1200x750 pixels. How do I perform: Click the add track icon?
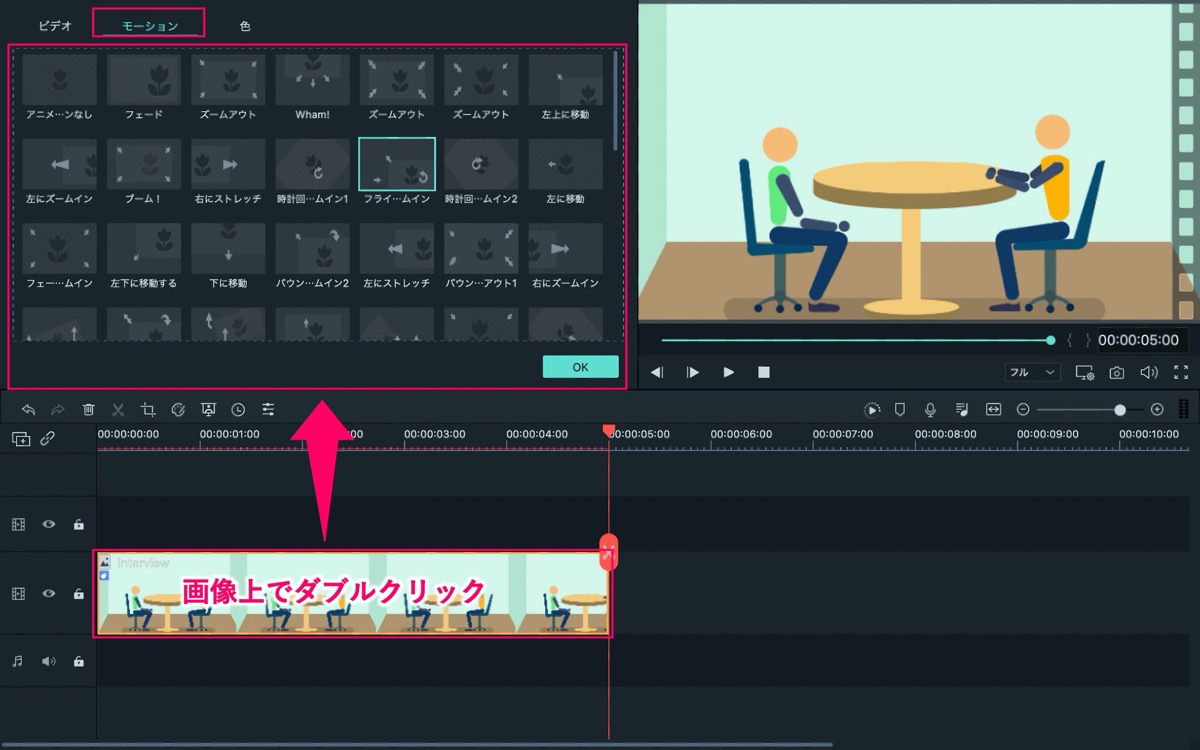21,438
